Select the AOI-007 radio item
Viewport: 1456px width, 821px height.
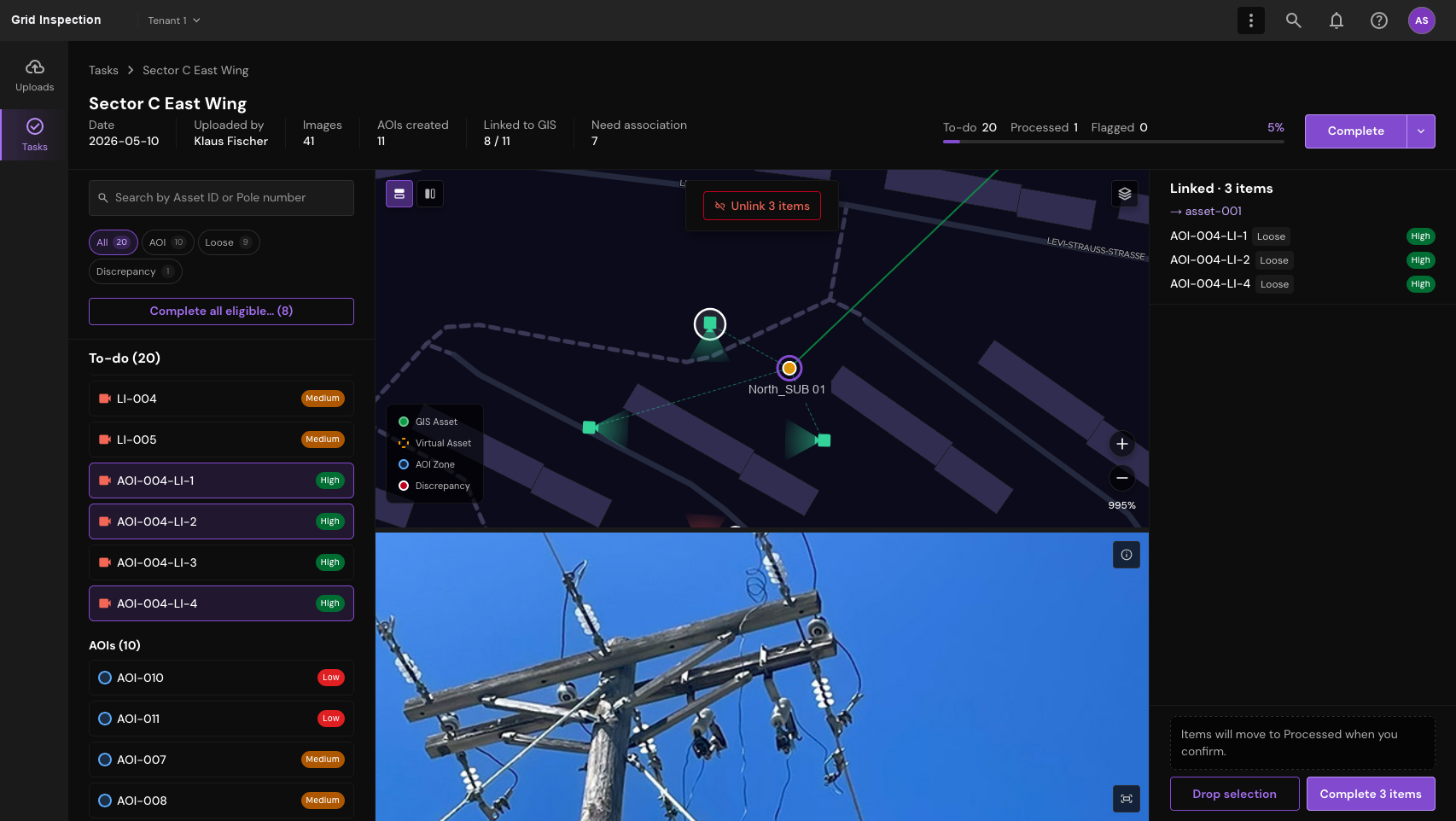221,760
